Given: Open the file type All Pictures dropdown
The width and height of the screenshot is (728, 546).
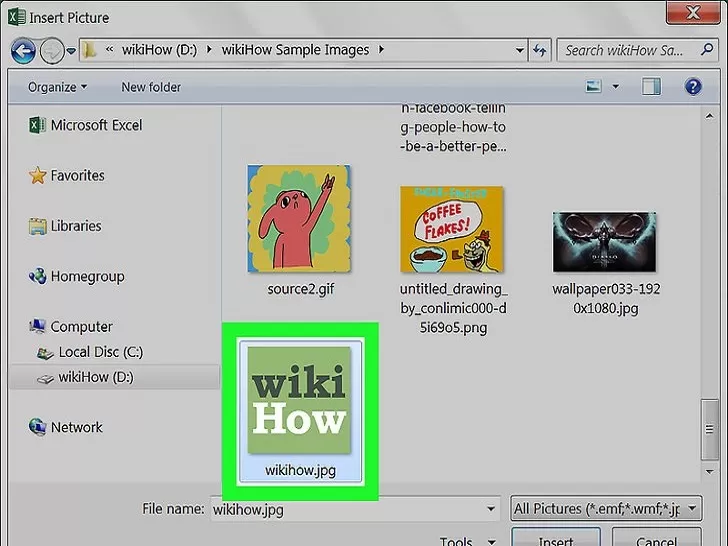Looking at the screenshot, I should tap(606, 508).
